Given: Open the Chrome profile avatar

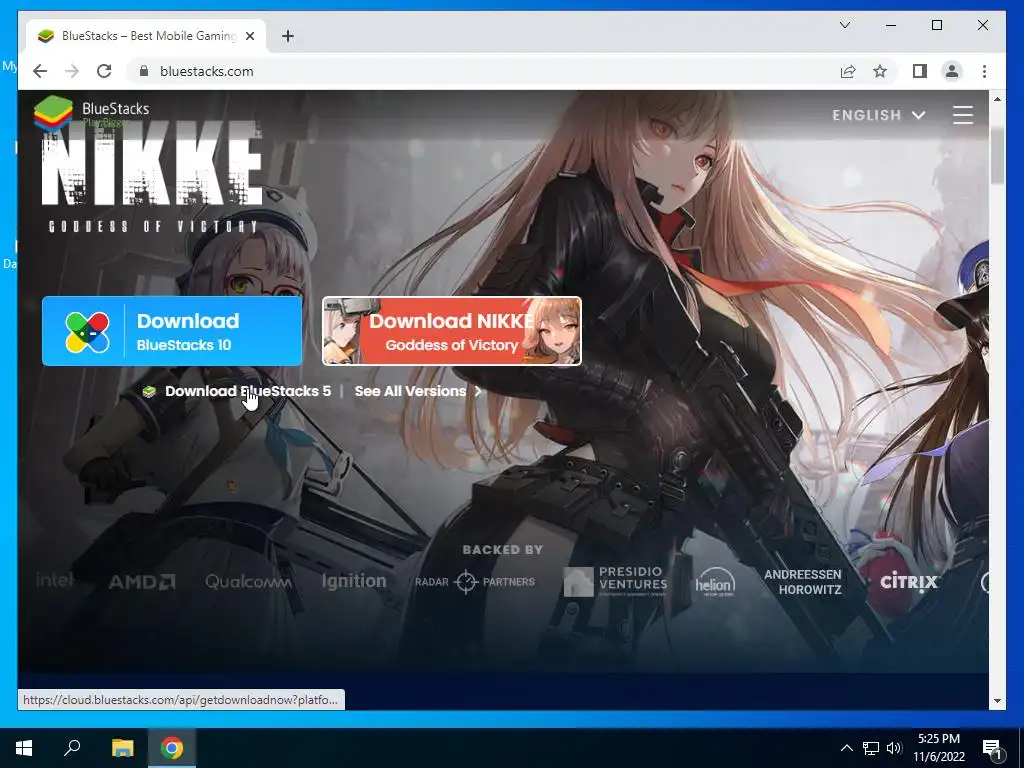Looking at the screenshot, I should pyautogui.click(x=952, y=71).
